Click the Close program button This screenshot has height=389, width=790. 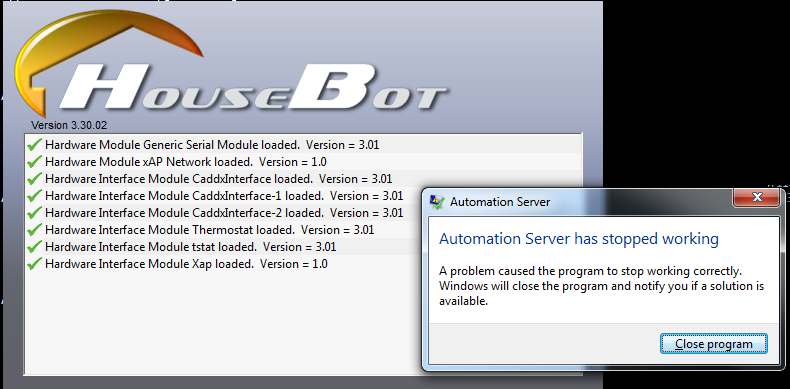click(x=714, y=344)
